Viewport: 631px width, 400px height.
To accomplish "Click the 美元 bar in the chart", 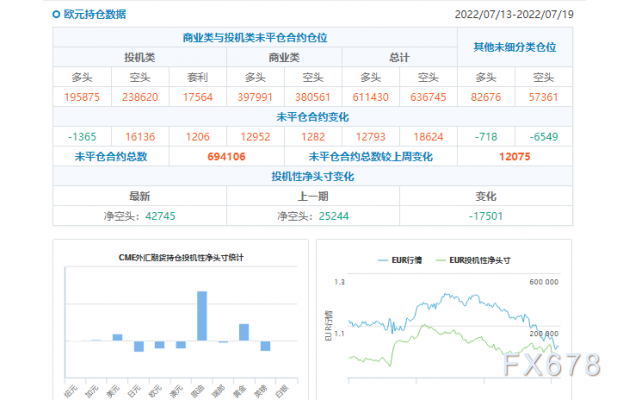I will pyautogui.click(x=118, y=337).
